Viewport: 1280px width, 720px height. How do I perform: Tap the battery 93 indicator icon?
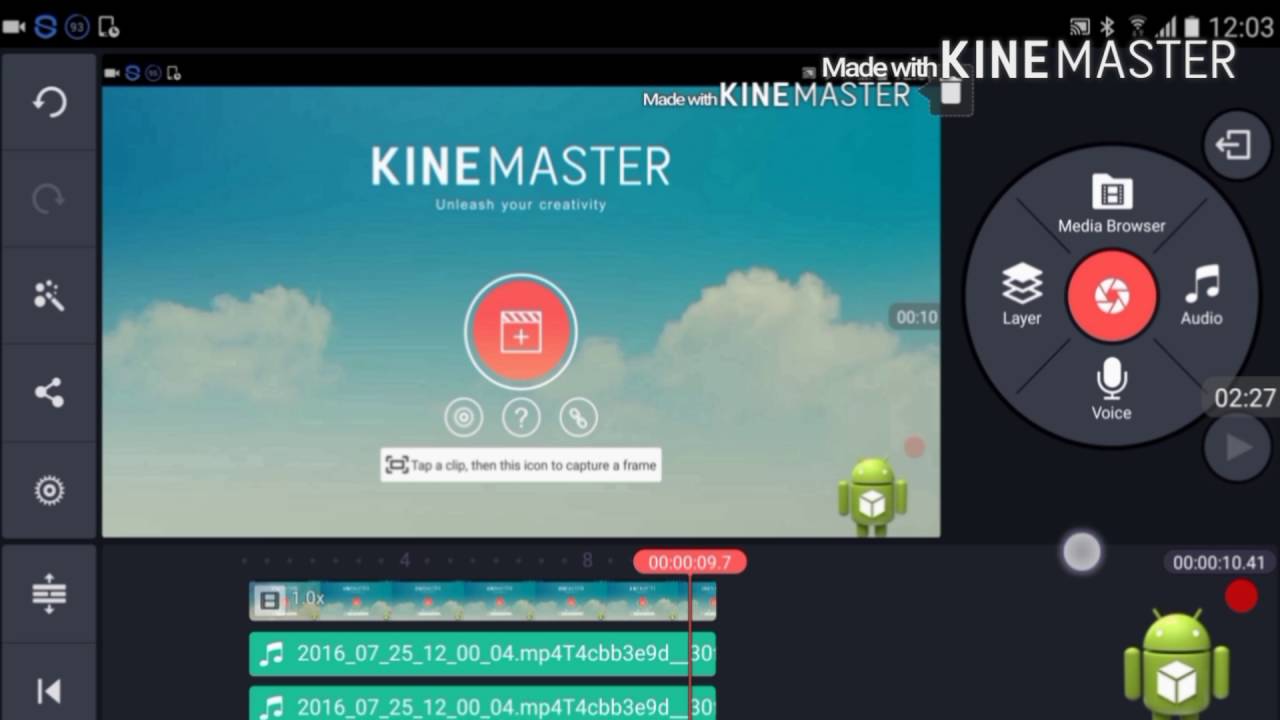coord(77,27)
